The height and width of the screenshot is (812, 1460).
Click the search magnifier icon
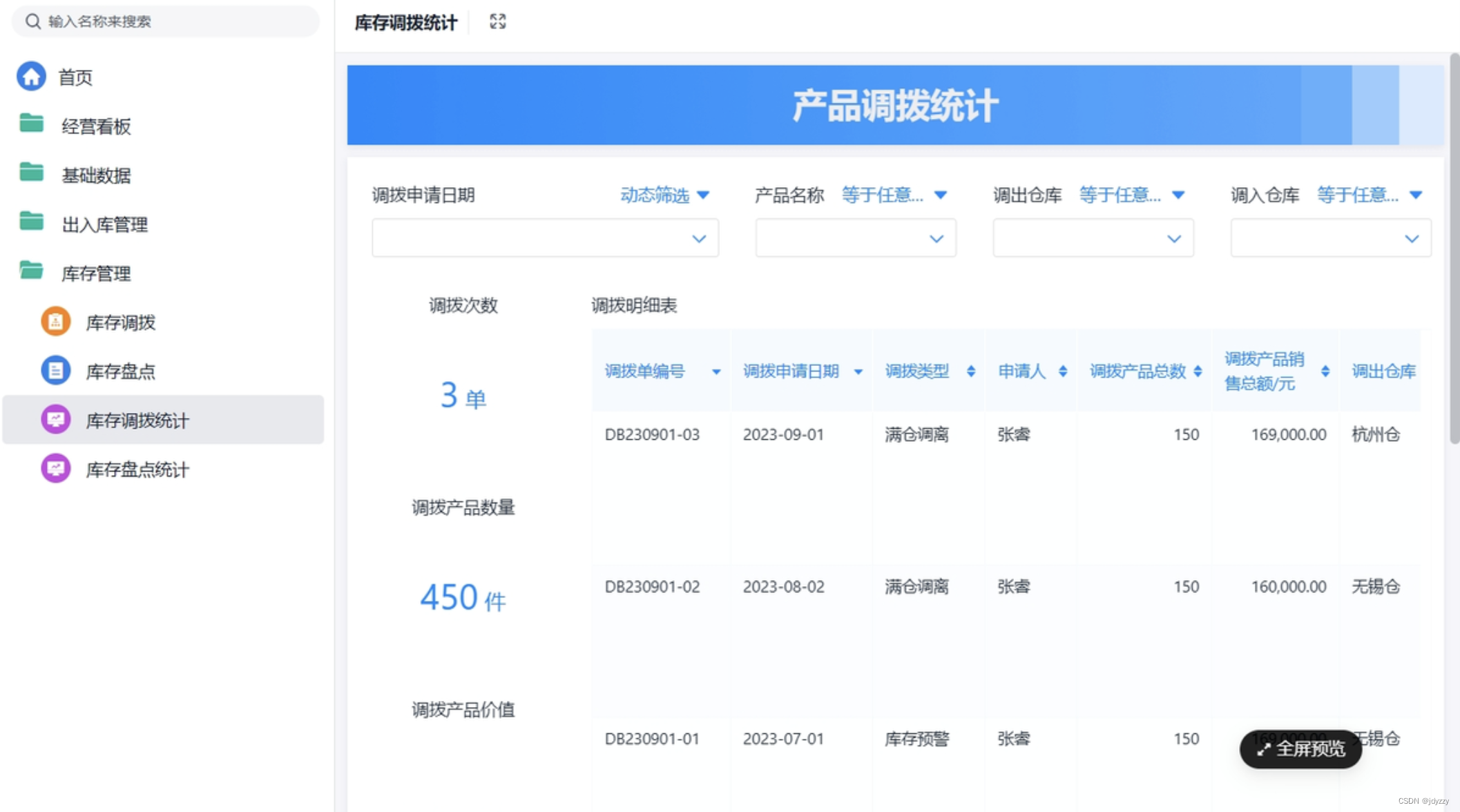pyautogui.click(x=32, y=21)
